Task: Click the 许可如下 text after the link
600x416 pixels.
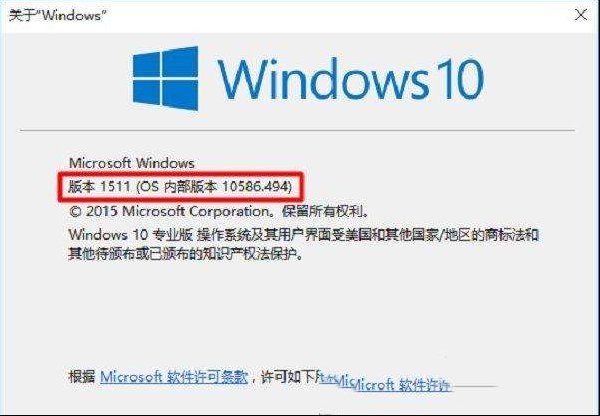Action: [288, 377]
